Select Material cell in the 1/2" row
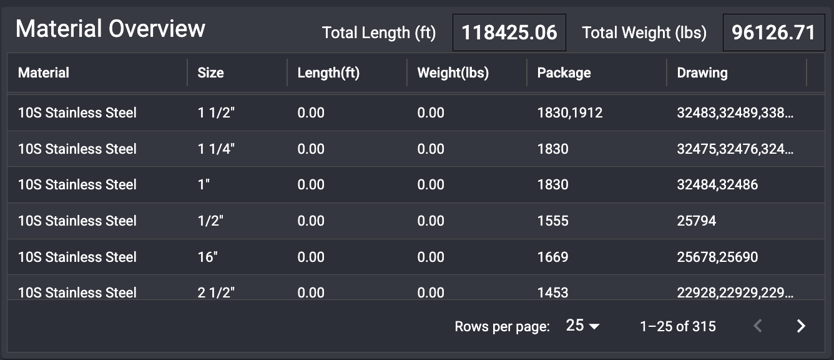 (77, 221)
